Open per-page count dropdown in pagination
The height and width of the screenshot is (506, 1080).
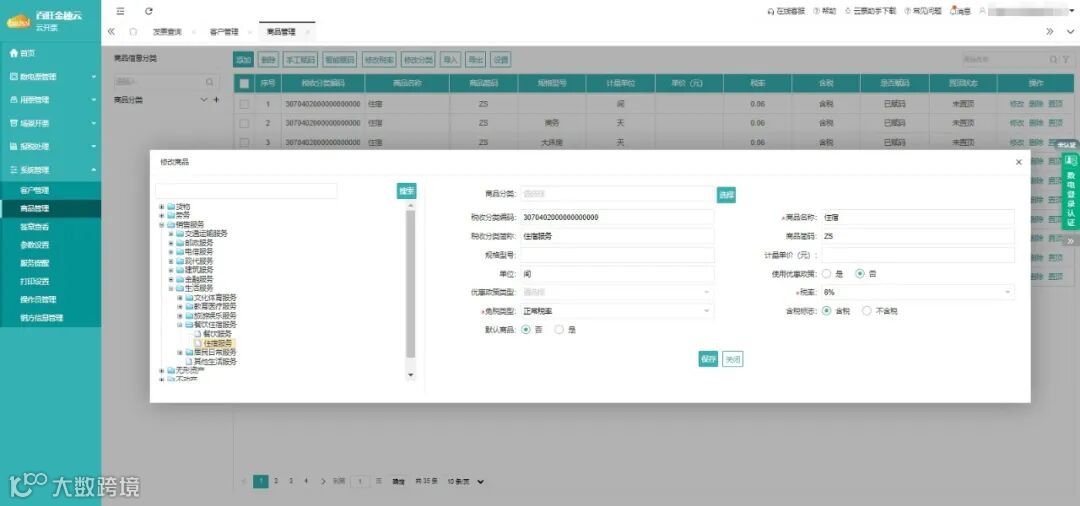(x=466, y=482)
